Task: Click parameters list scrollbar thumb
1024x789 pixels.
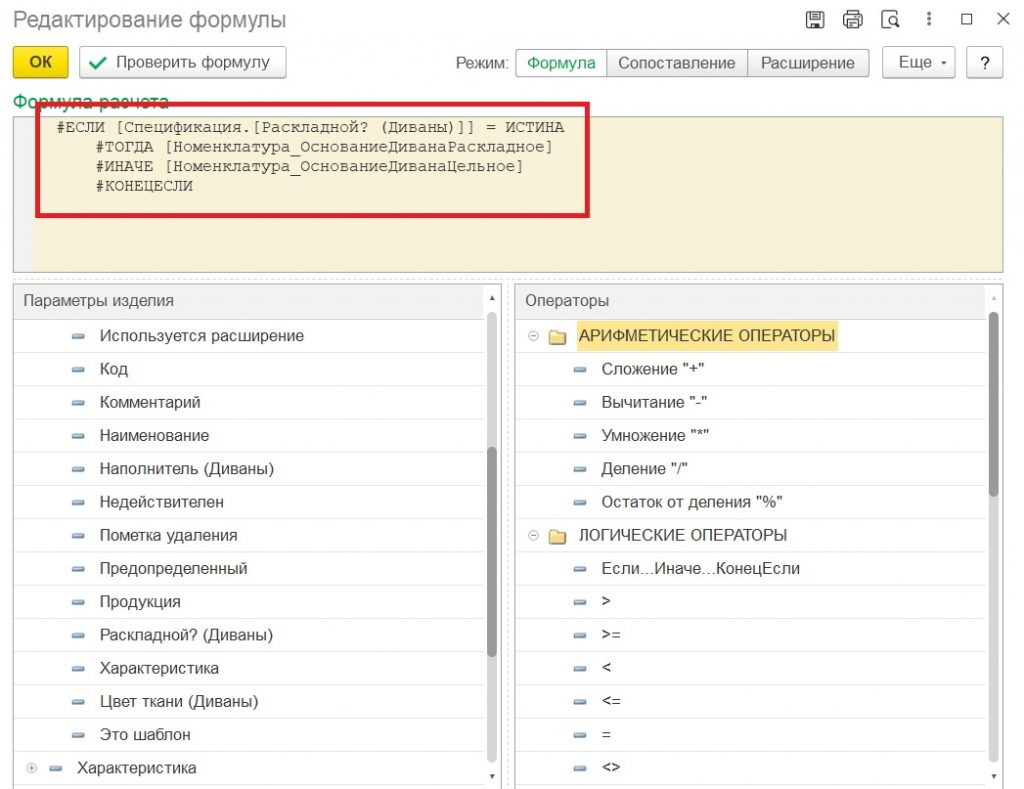Action: [x=492, y=551]
